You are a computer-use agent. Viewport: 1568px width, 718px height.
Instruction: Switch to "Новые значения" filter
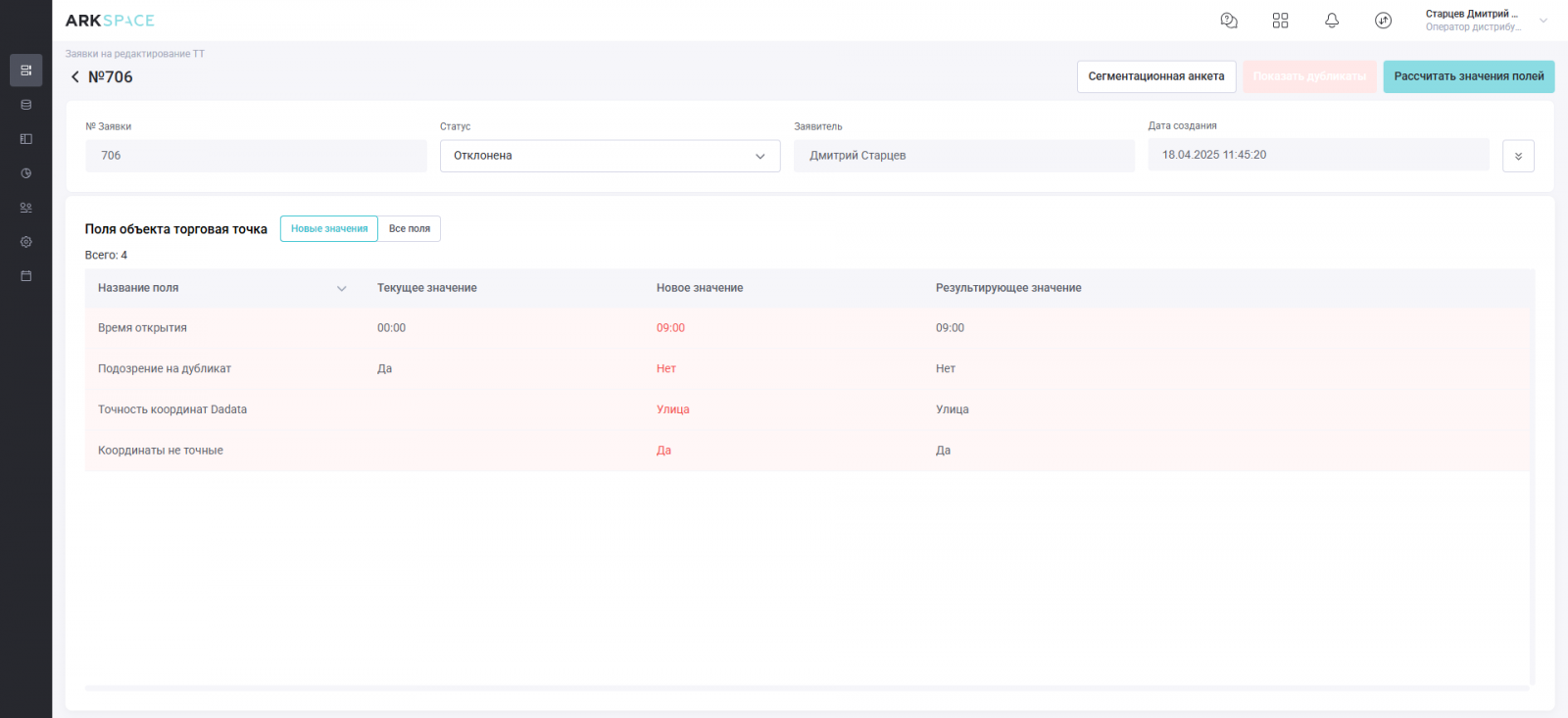[x=329, y=229]
